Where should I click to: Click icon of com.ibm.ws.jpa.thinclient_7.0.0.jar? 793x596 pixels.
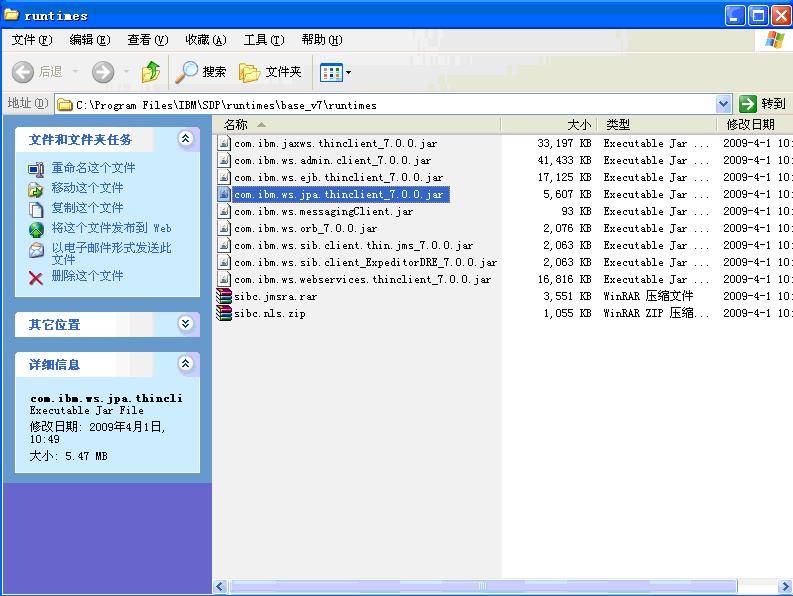coord(224,194)
